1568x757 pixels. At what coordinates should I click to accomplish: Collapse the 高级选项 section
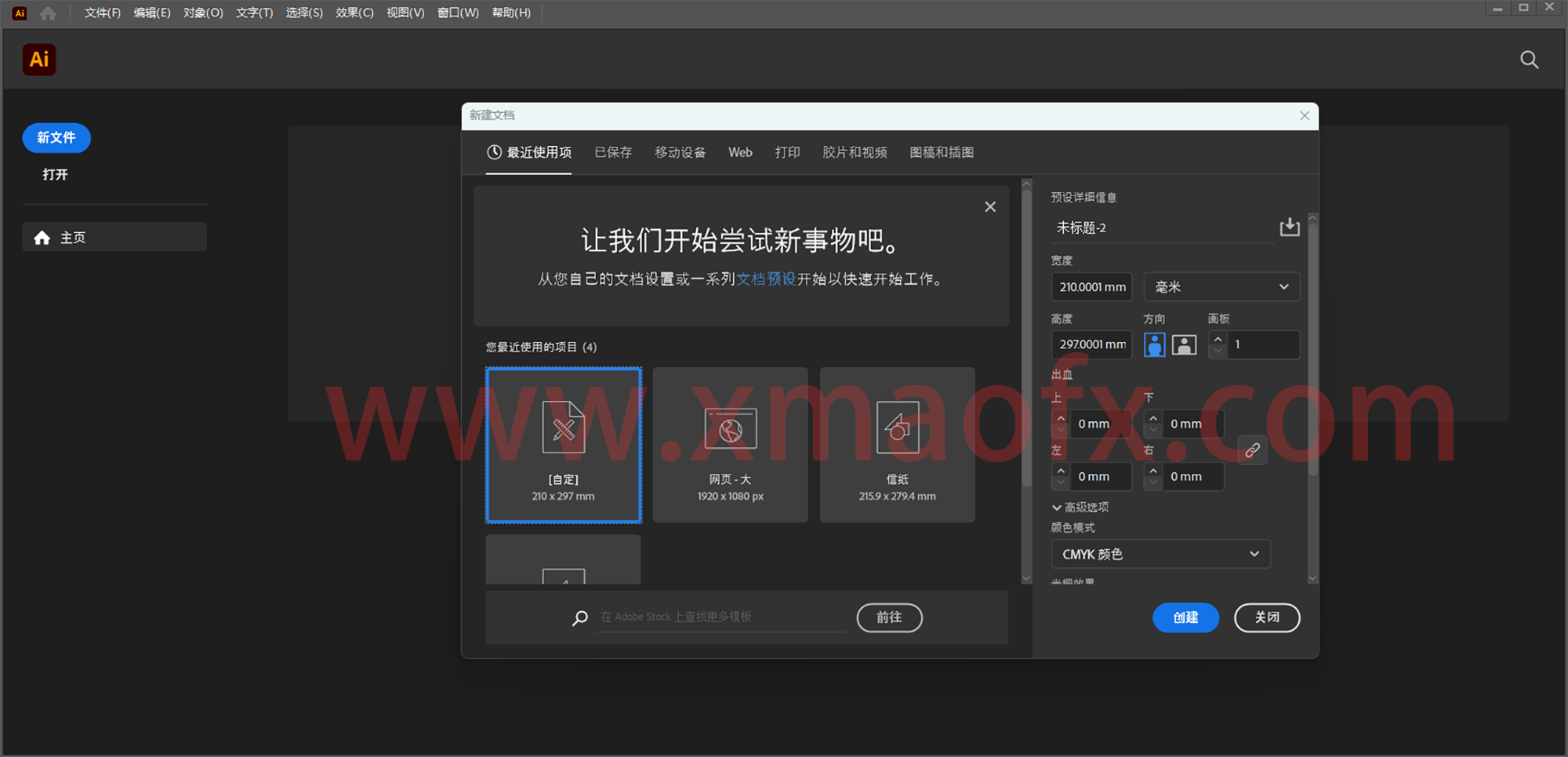[1080, 508]
